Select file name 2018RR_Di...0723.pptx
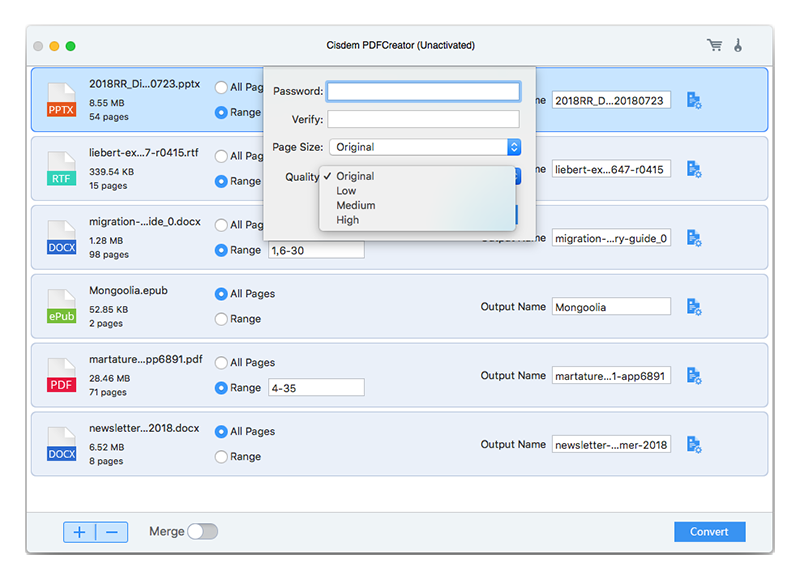800x580 pixels. click(144, 84)
